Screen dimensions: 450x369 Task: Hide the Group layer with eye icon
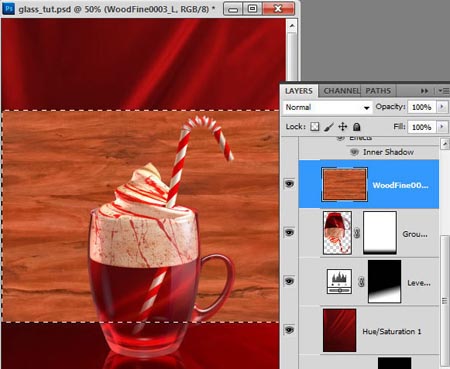pyautogui.click(x=289, y=232)
